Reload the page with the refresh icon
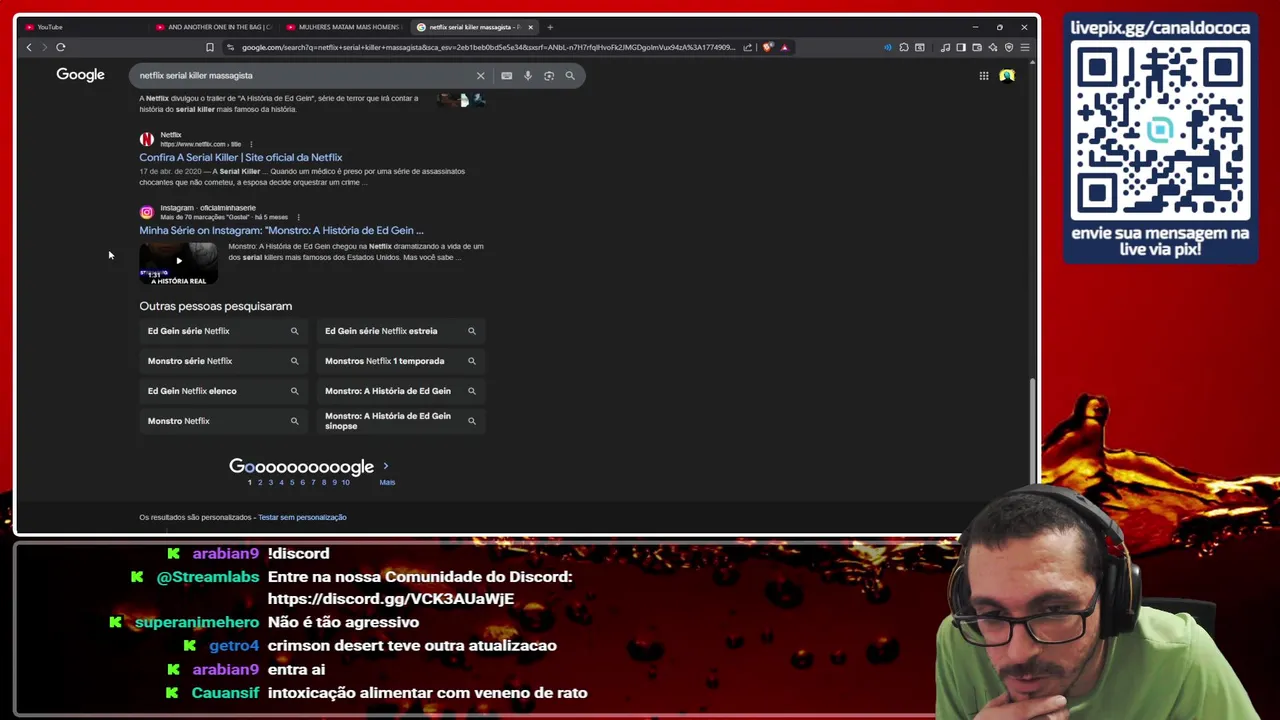The height and width of the screenshot is (720, 1280). tap(61, 47)
